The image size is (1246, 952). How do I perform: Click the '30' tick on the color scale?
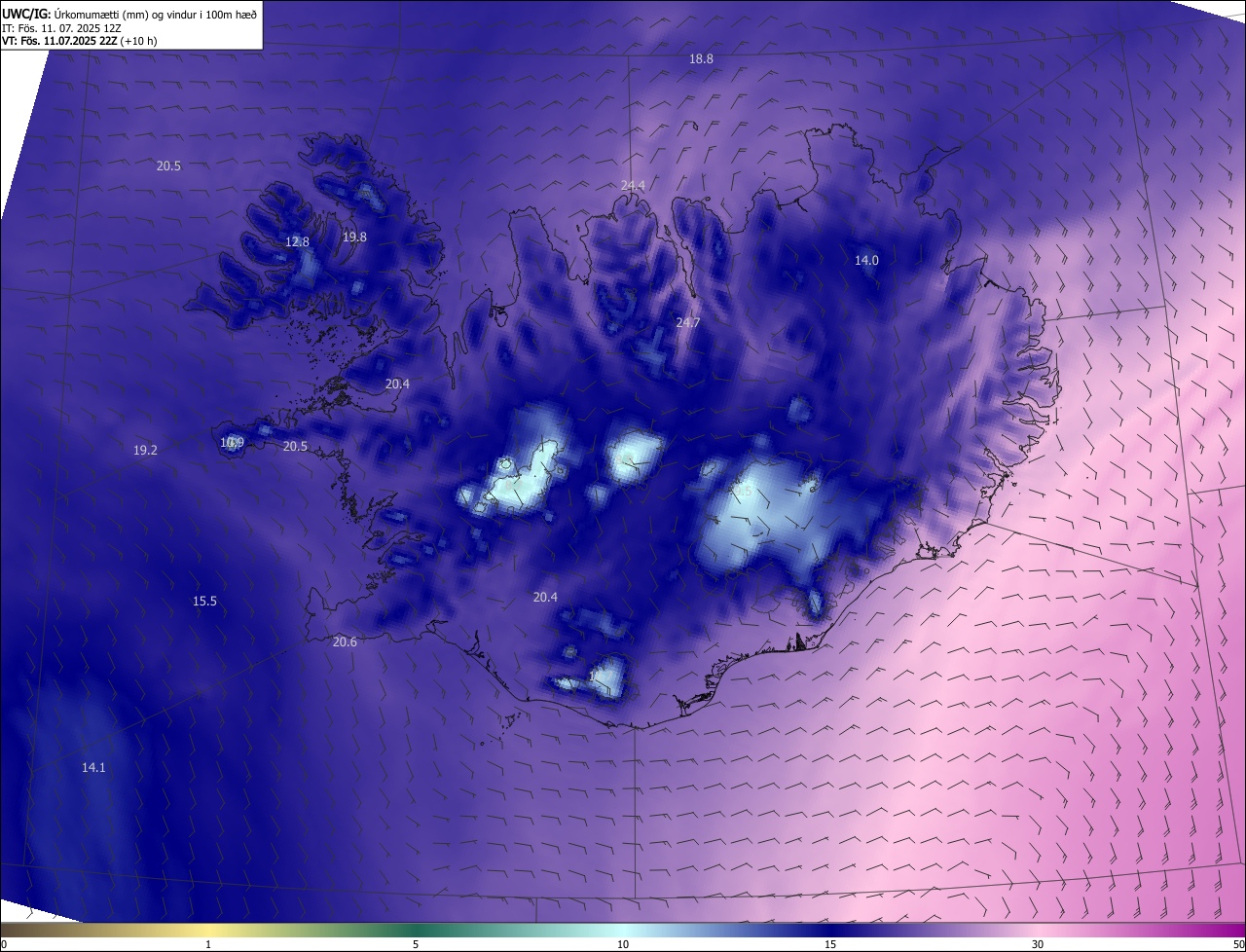tap(1038, 945)
